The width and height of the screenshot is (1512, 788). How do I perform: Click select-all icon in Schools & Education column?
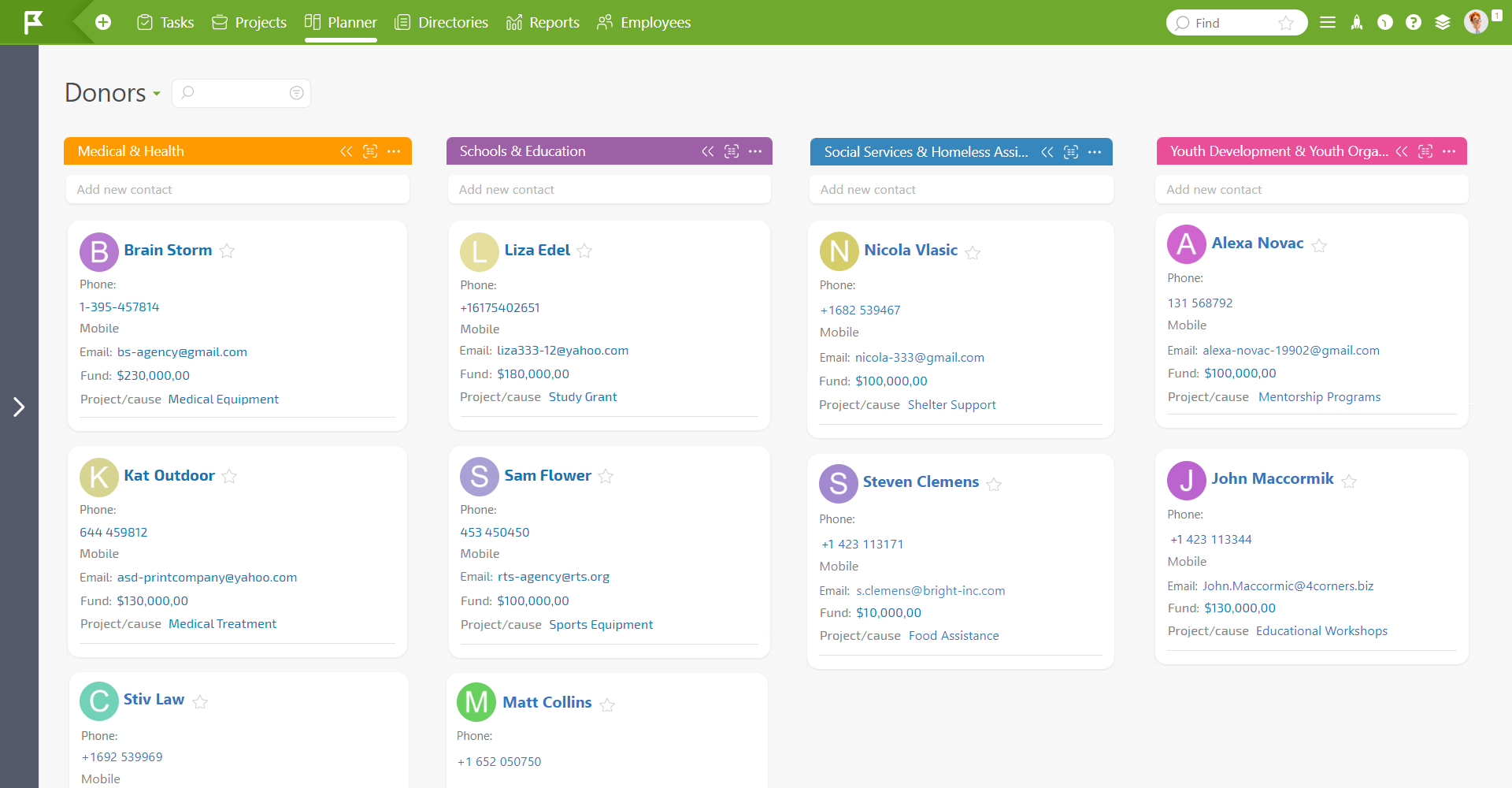(x=732, y=151)
